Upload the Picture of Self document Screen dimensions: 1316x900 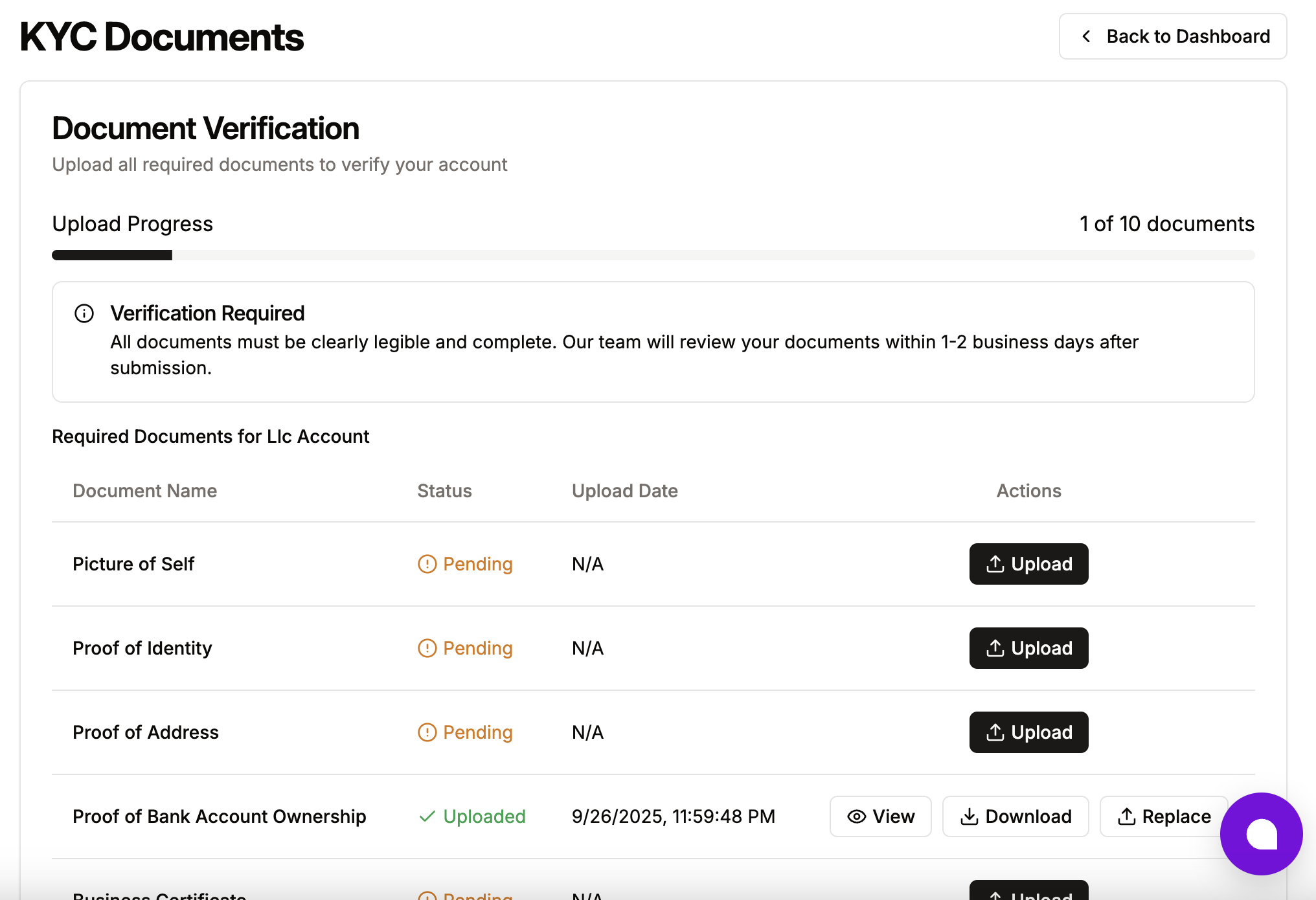coord(1028,564)
